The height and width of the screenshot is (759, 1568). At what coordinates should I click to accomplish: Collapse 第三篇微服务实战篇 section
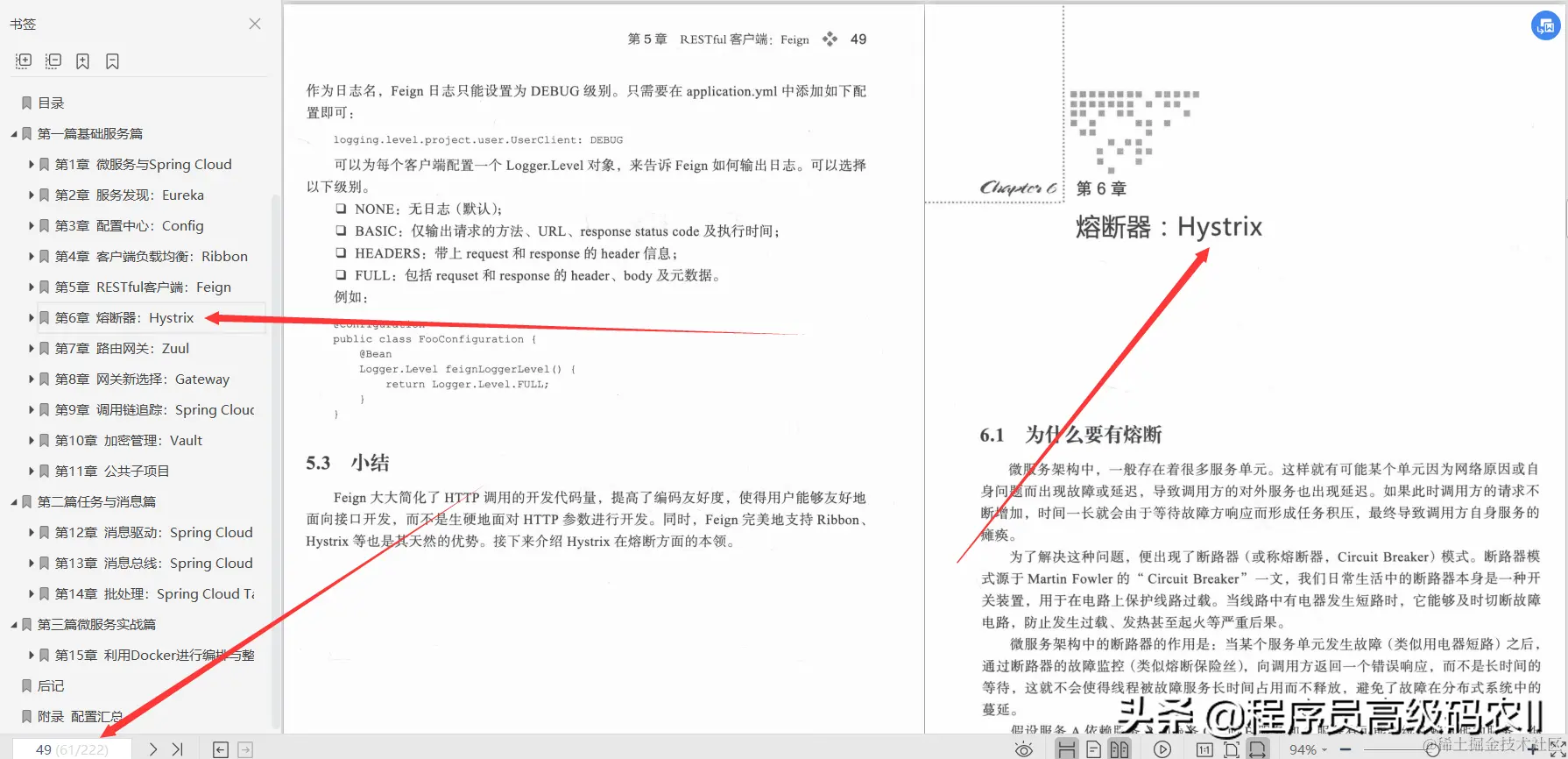[14, 625]
